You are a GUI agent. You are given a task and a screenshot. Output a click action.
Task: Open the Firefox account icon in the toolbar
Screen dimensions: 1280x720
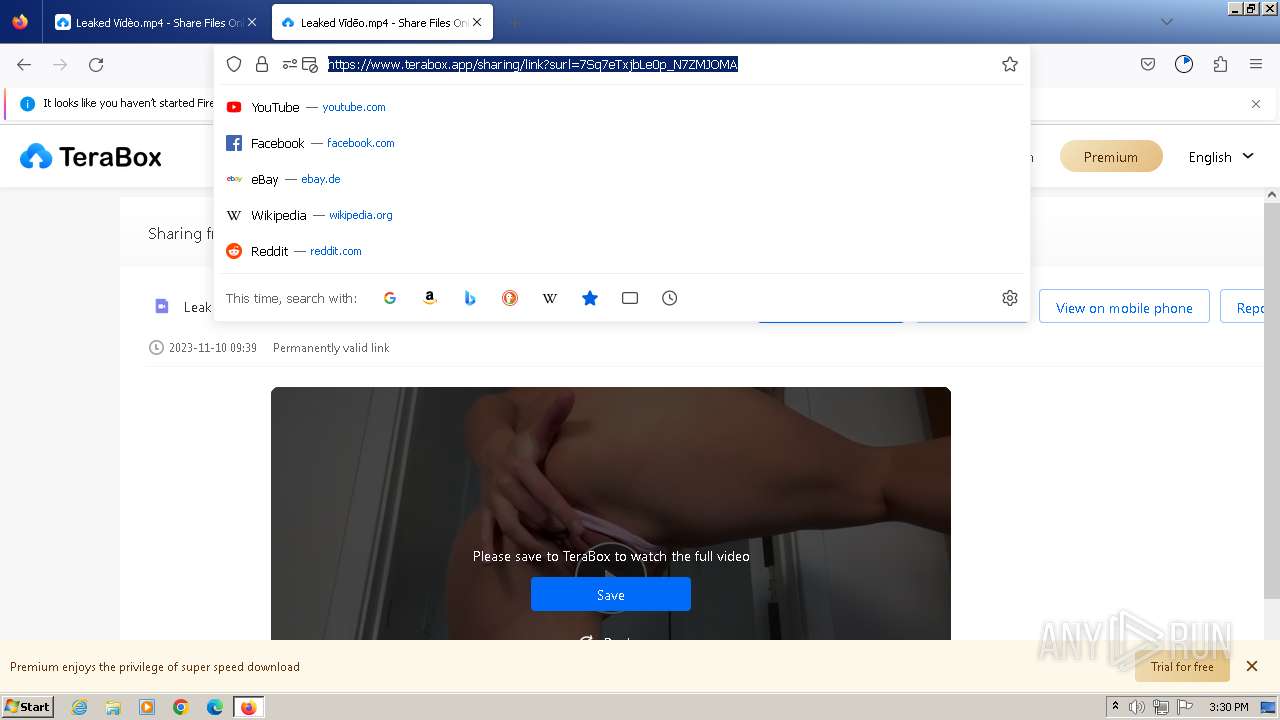pos(1184,64)
